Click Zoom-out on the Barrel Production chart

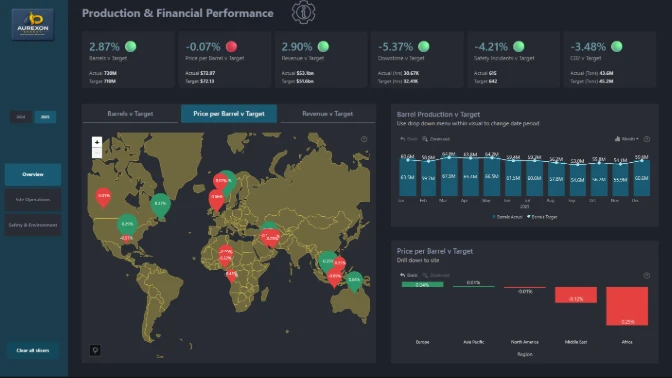click(436, 139)
